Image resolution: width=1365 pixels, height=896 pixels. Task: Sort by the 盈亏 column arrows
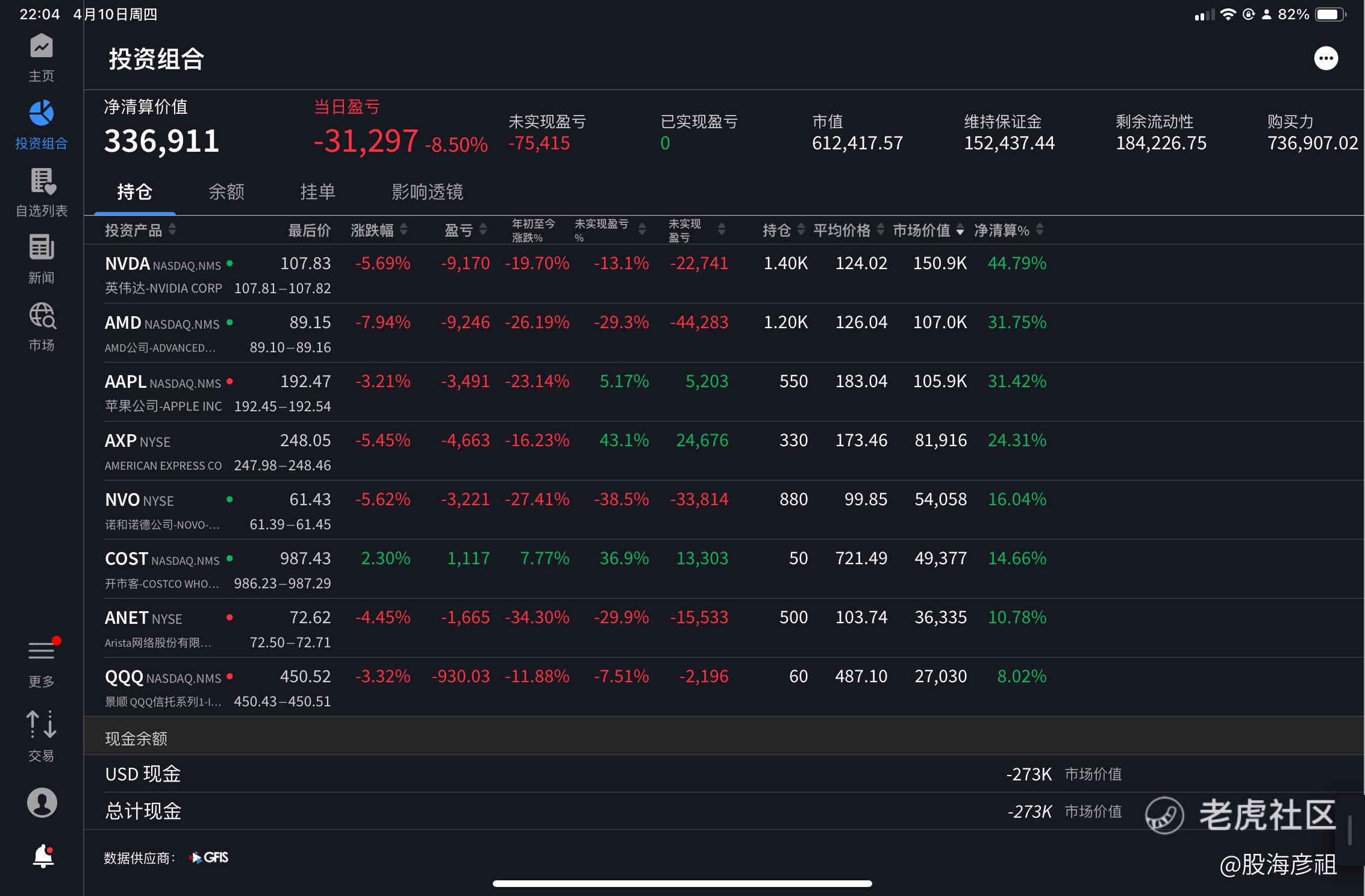483,229
